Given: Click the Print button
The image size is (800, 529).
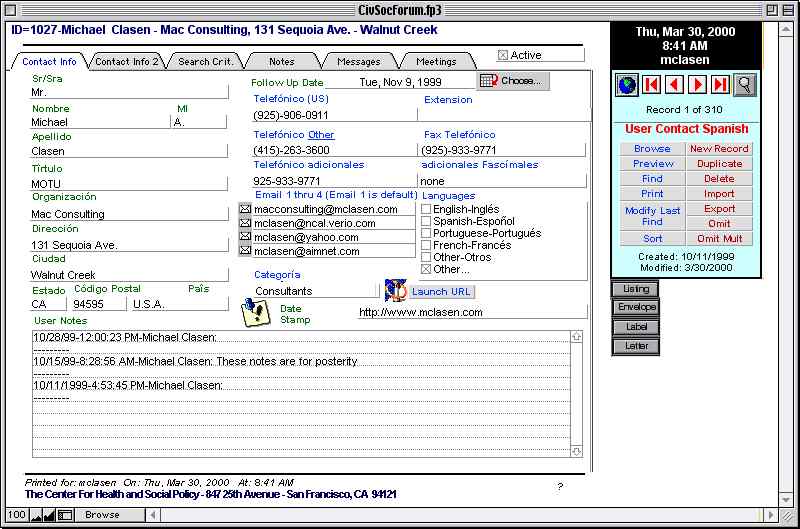Looking at the screenshot, I should [x=653, y=194].
